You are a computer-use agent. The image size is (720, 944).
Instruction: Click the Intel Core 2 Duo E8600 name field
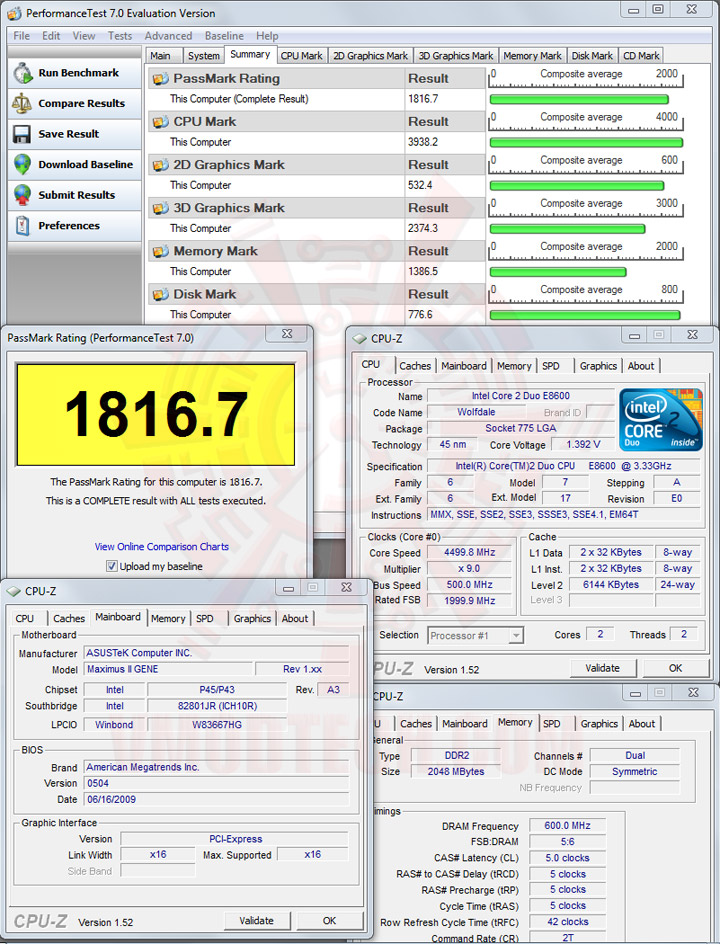point(520,396)
